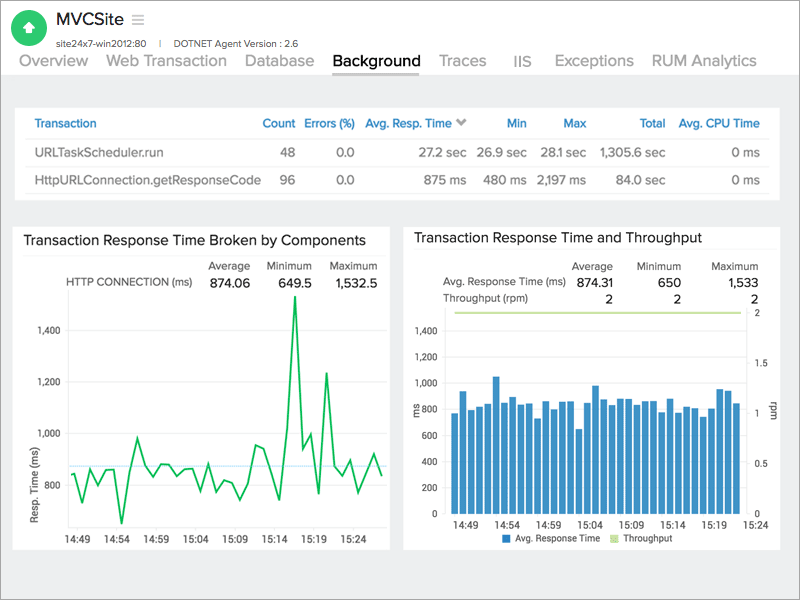This screenshot has width=800, height=600.
Task: Click the sort chevron on Avg. Resp. Time
Action: [x=461, y=123]
